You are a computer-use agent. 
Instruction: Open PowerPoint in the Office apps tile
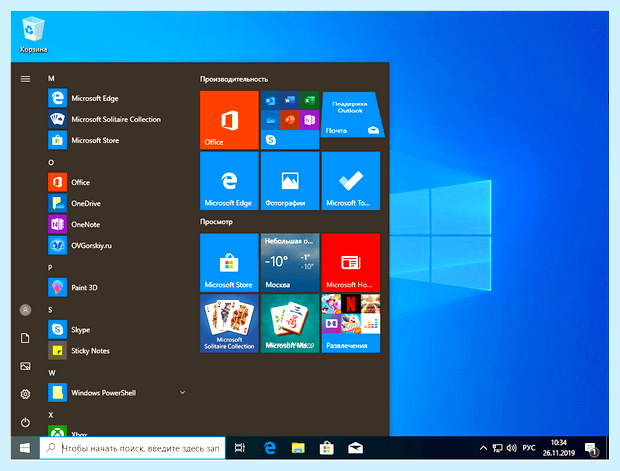point(290,120)
